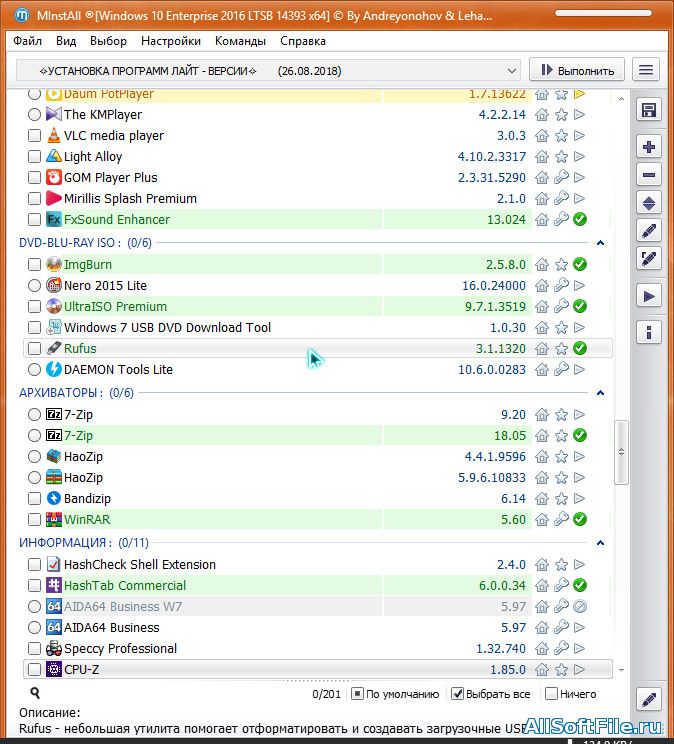Click the star icon in ImgBurn row
This screenshot has height=744, width=674.
561,265
